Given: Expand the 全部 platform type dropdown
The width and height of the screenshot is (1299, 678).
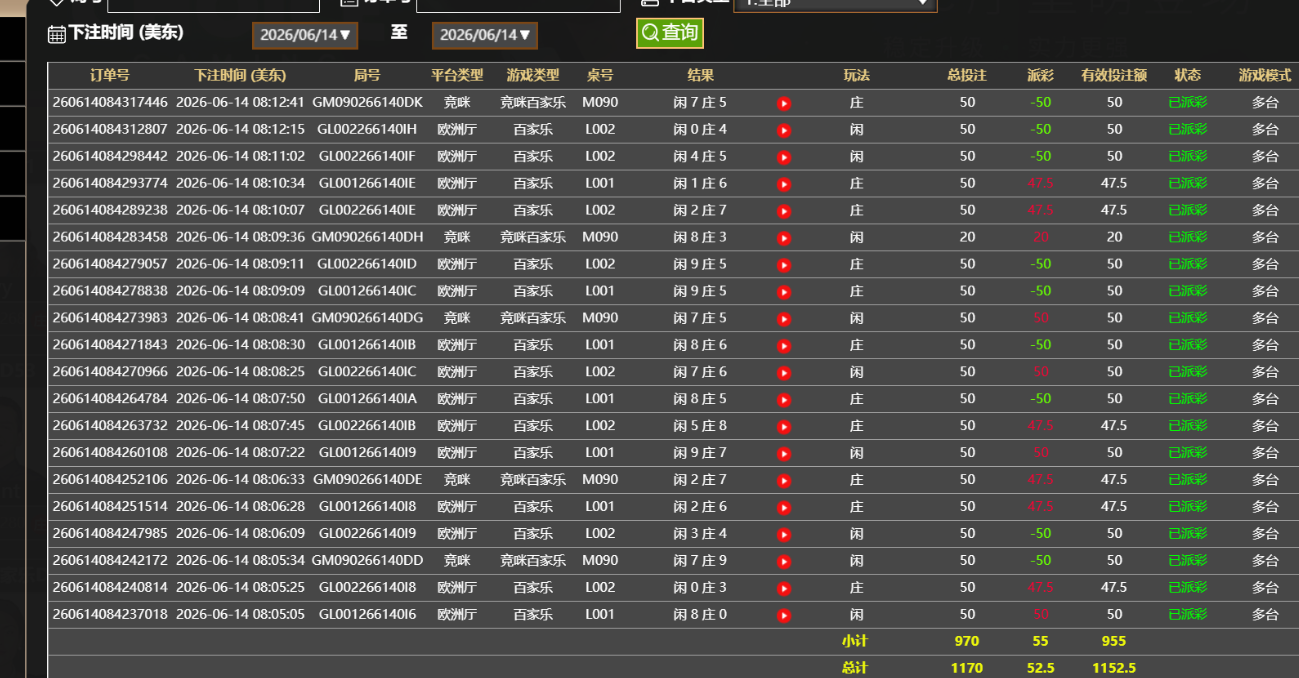Looking at the screenshot, I should pyautogui.click(x=835, y=3).
